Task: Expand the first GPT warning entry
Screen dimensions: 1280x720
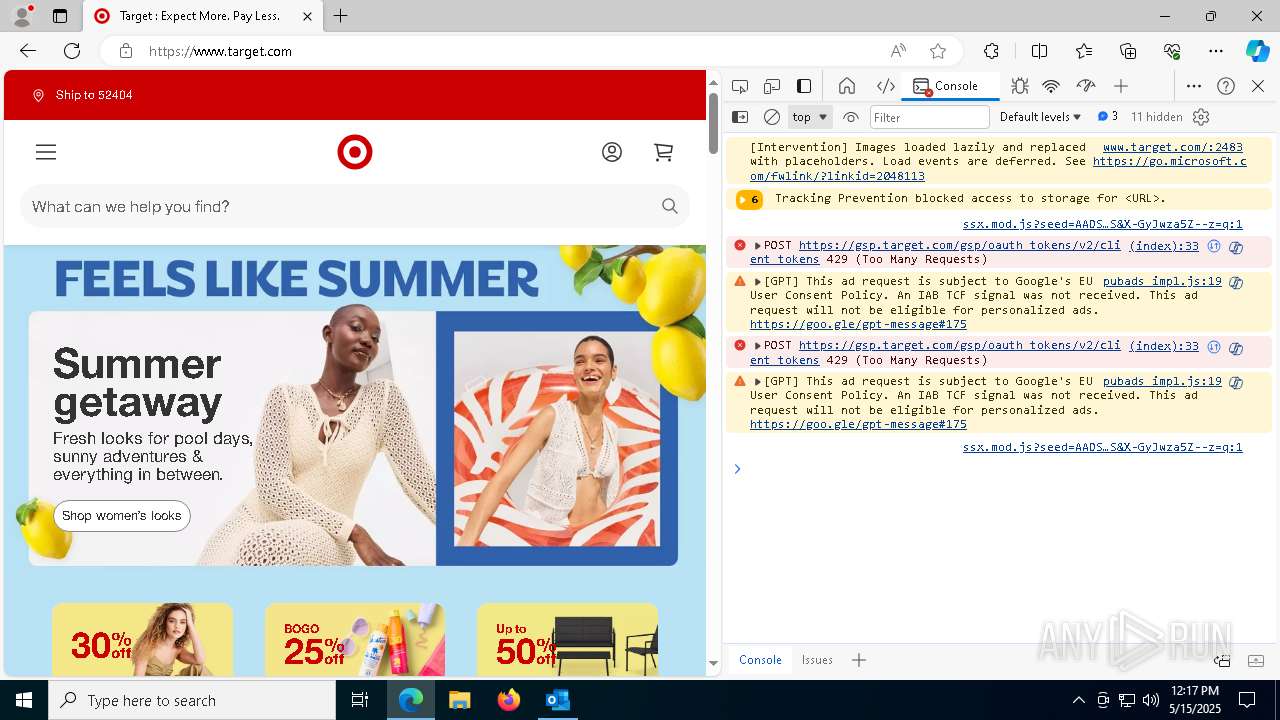Action: (x=758, y=282)
